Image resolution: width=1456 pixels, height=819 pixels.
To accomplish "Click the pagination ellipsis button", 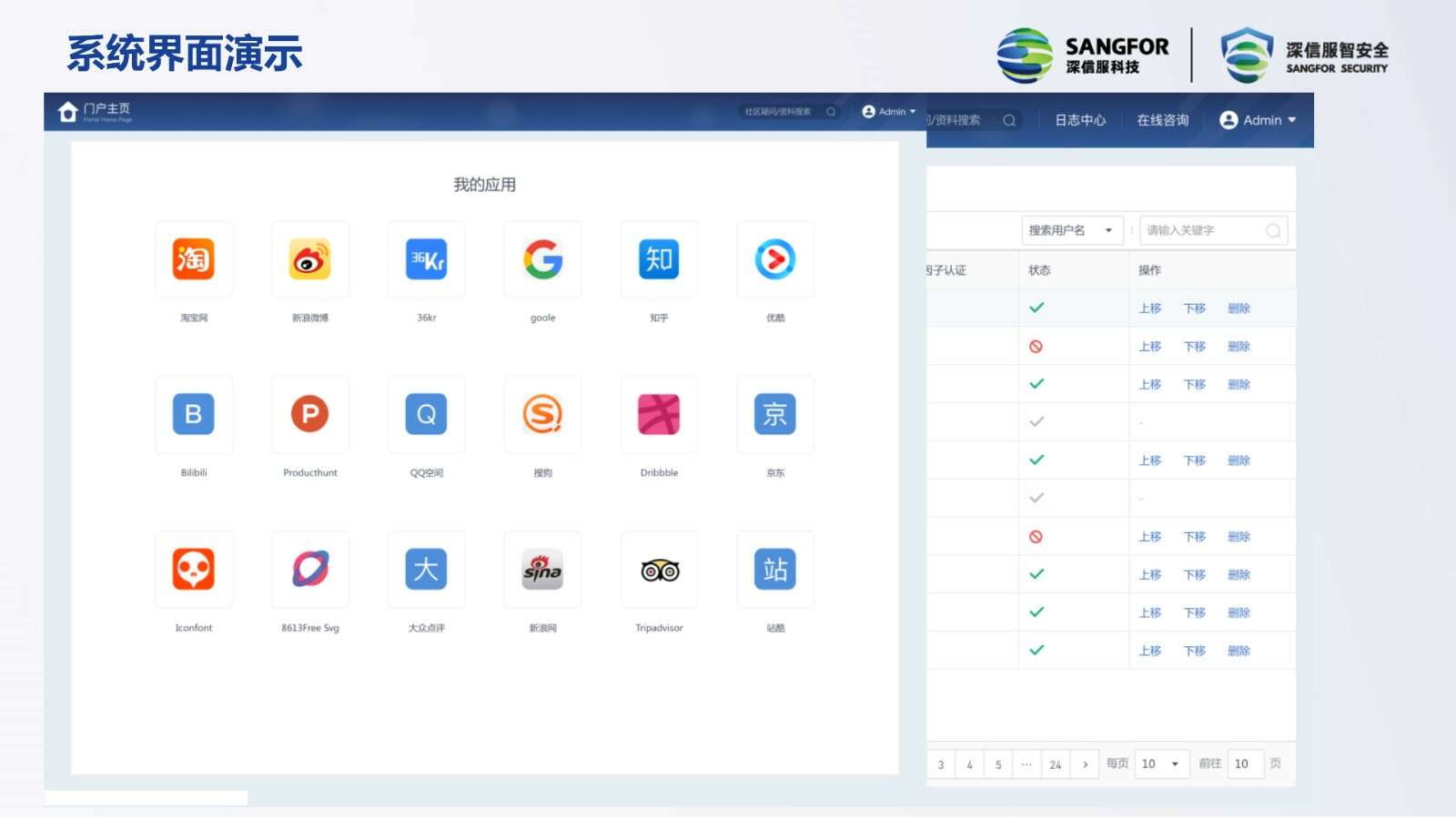I will coord(1026,764).
